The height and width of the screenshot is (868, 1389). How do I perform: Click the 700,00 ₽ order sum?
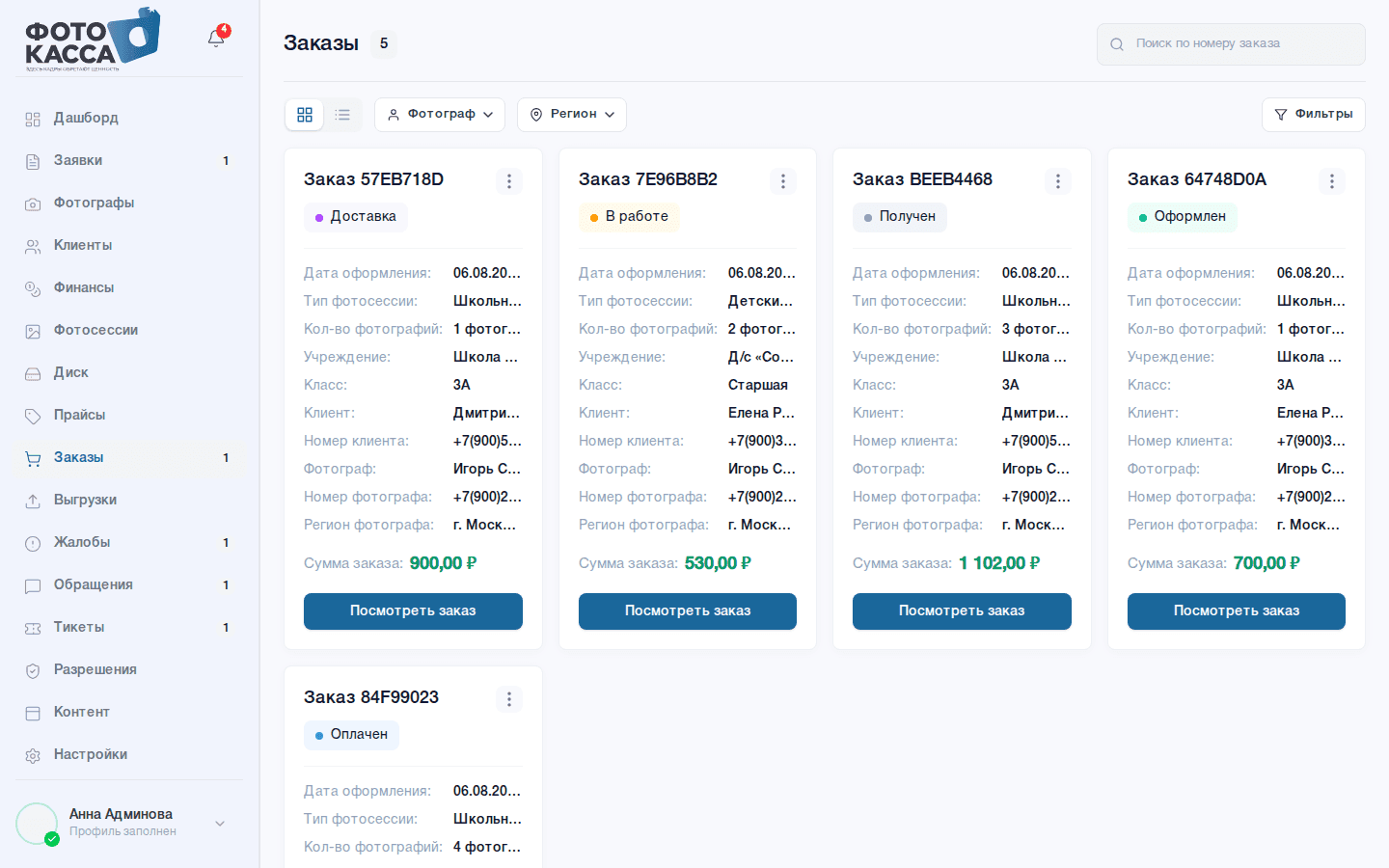(x=1266, y=563)
